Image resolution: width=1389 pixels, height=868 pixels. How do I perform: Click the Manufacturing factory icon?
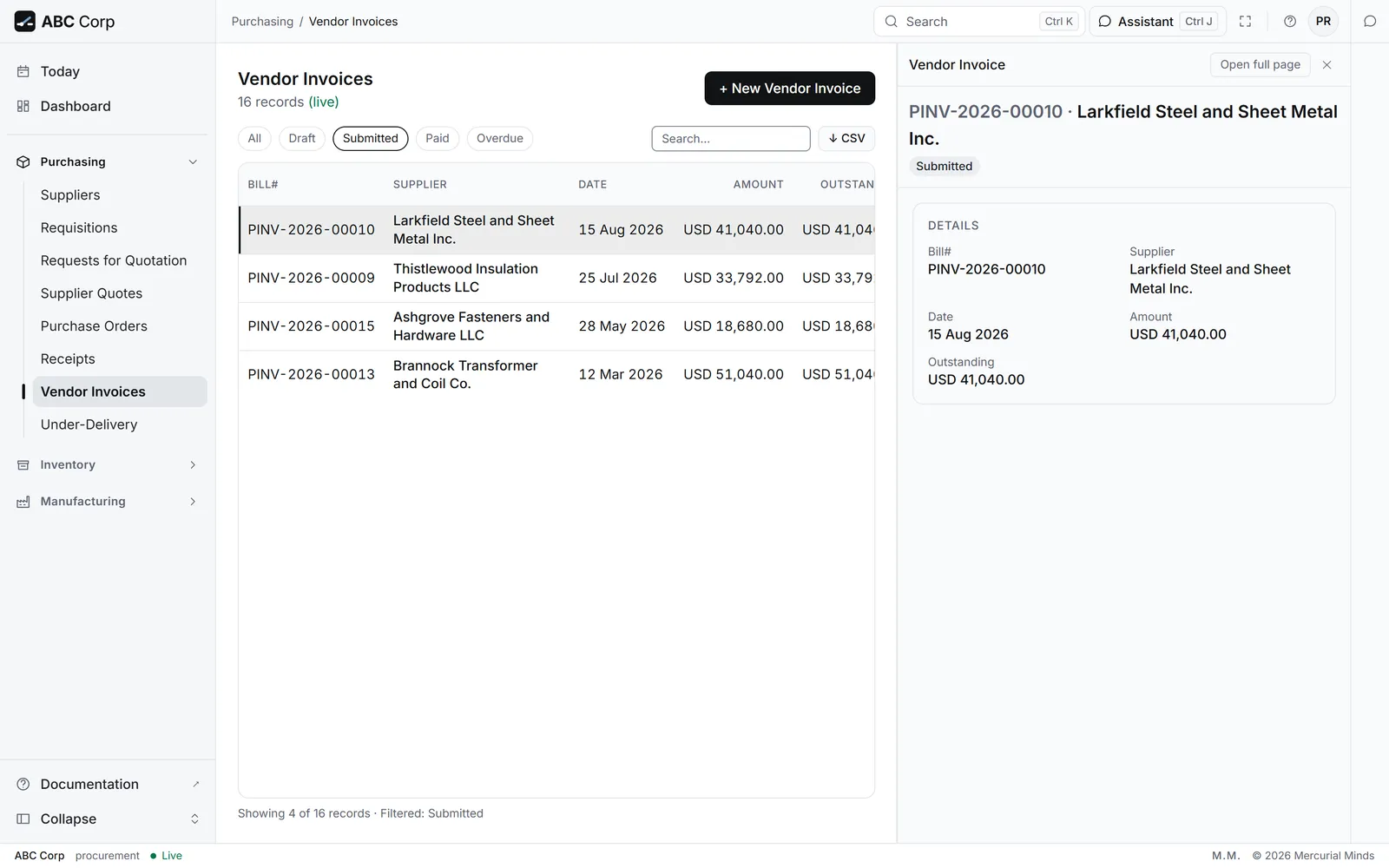point(23,502)
